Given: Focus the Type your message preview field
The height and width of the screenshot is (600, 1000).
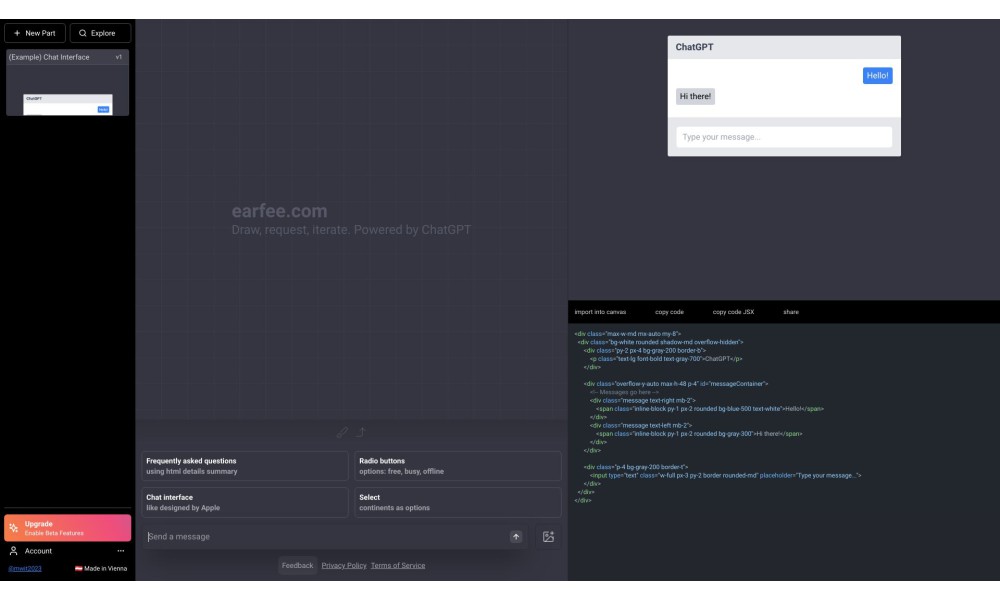Looking at the screenshot, I should click(x=784, y=137).
